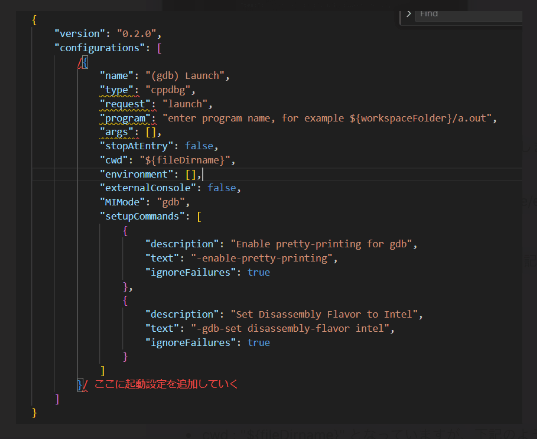Screen dimensions: 537x439
Task: Click the "args" key
Action: tap(116, 132)
